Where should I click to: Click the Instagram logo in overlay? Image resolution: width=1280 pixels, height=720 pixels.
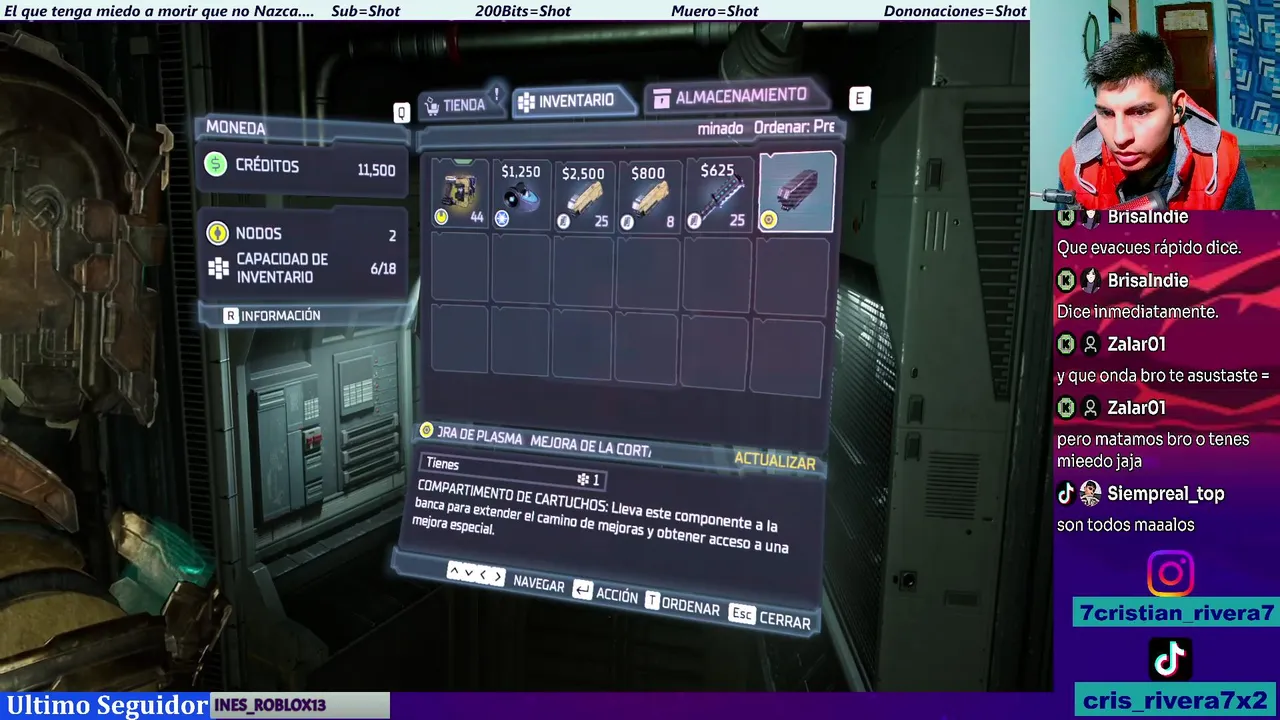coord(1170,574)
